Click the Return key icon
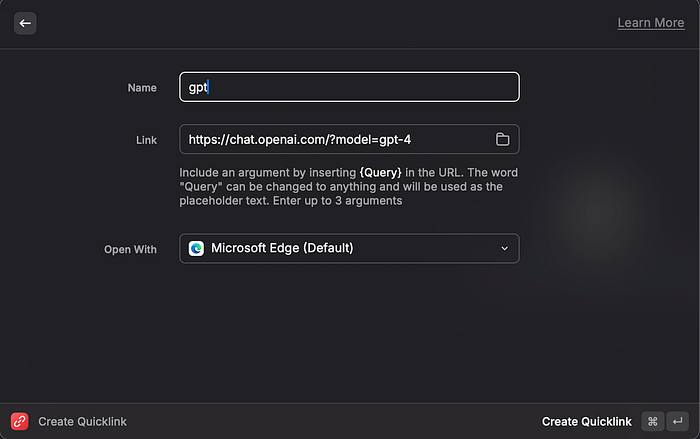 [678, 422]
